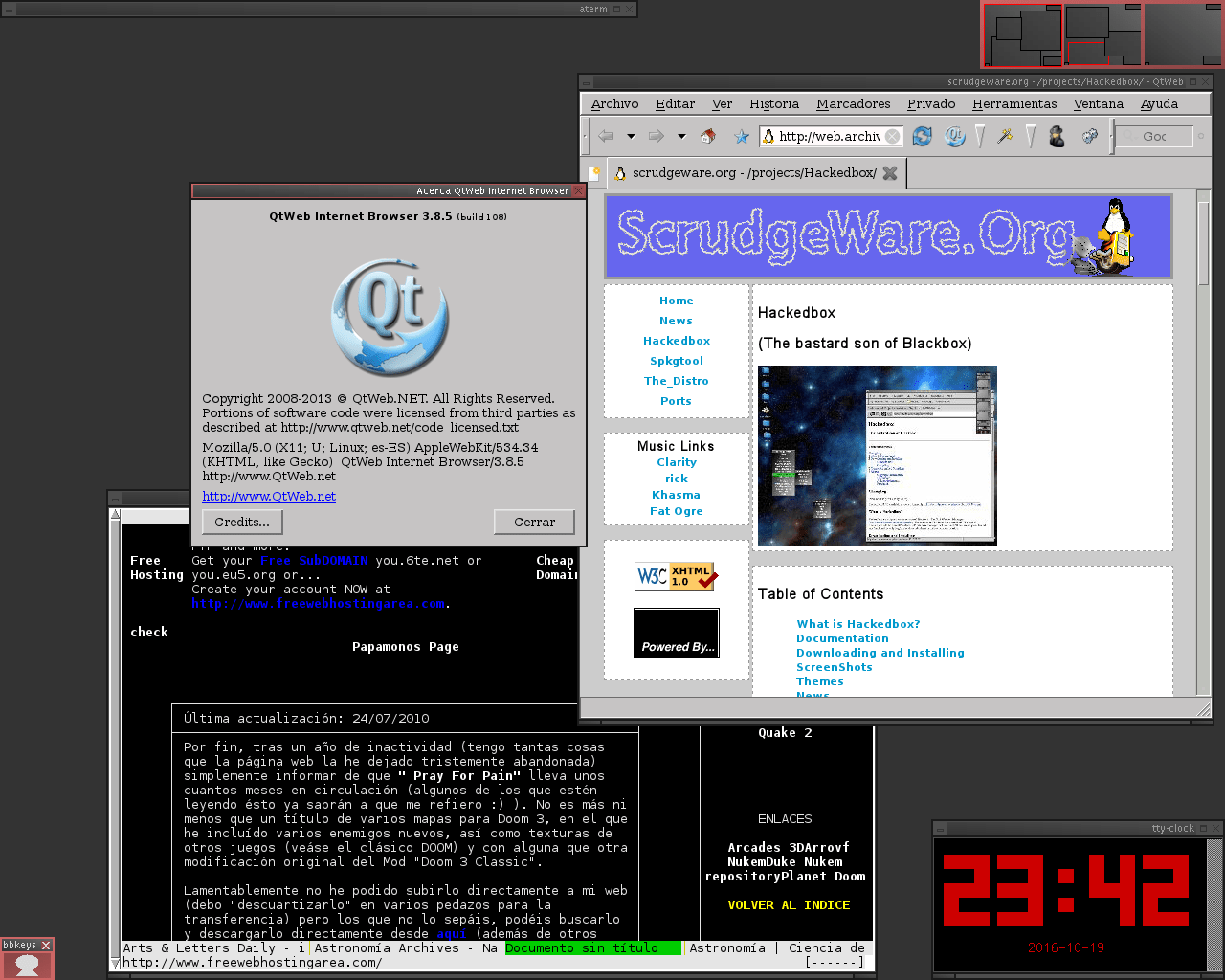Open the Ayuda menu
Image resolution: width=1225 pixels, height=980 pixels.
(1159, 103)
